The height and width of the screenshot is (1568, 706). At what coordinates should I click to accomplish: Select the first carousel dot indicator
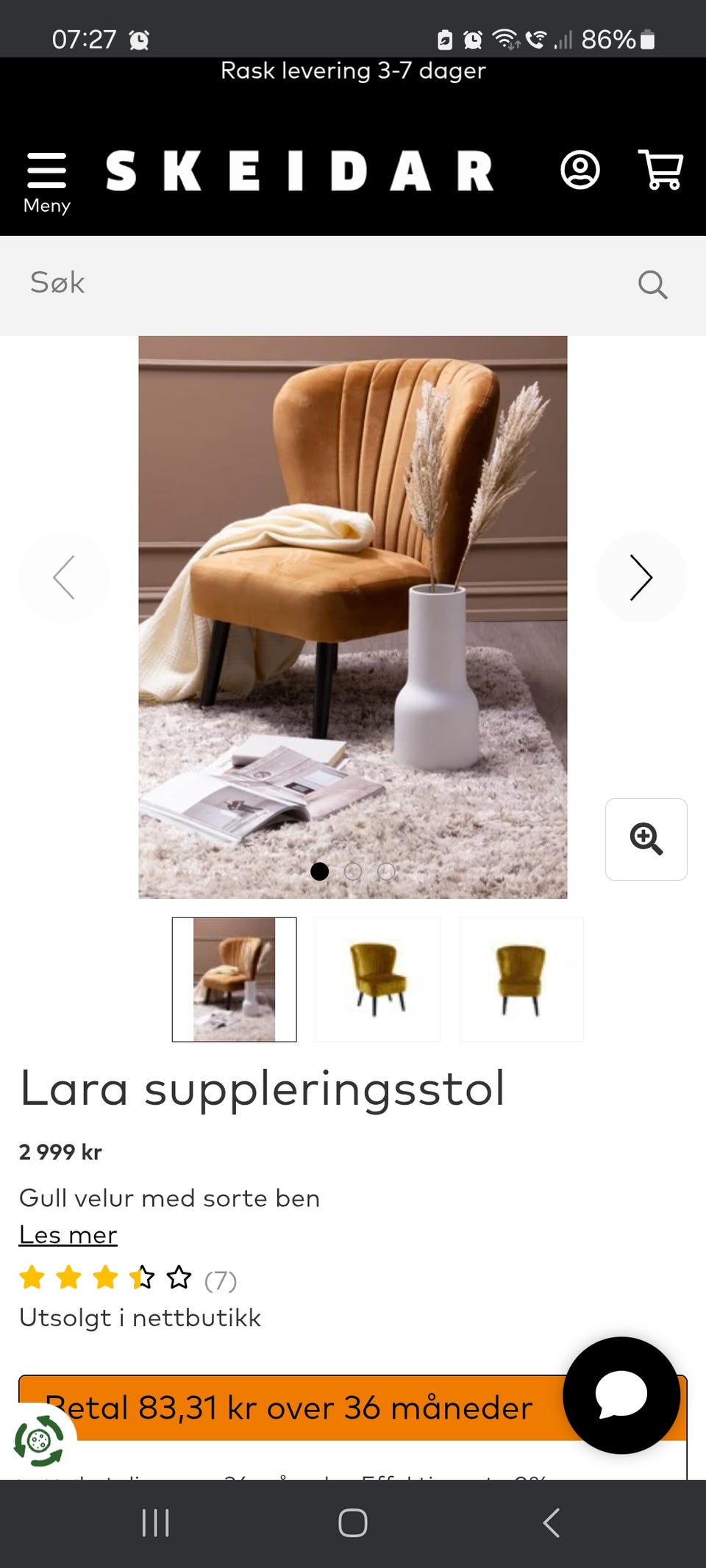(x=319, y=871)
